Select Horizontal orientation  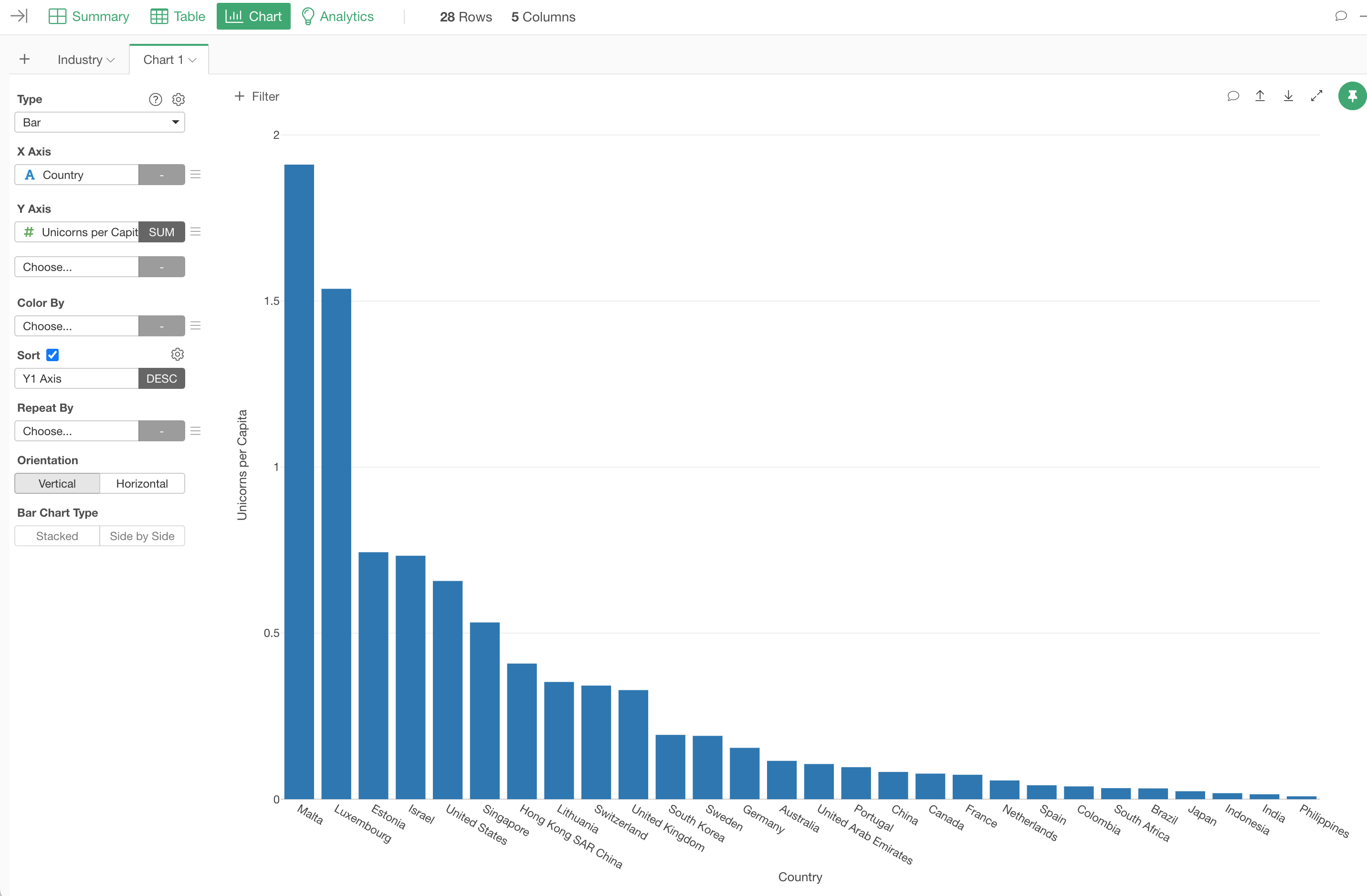[x=142, y=483]
